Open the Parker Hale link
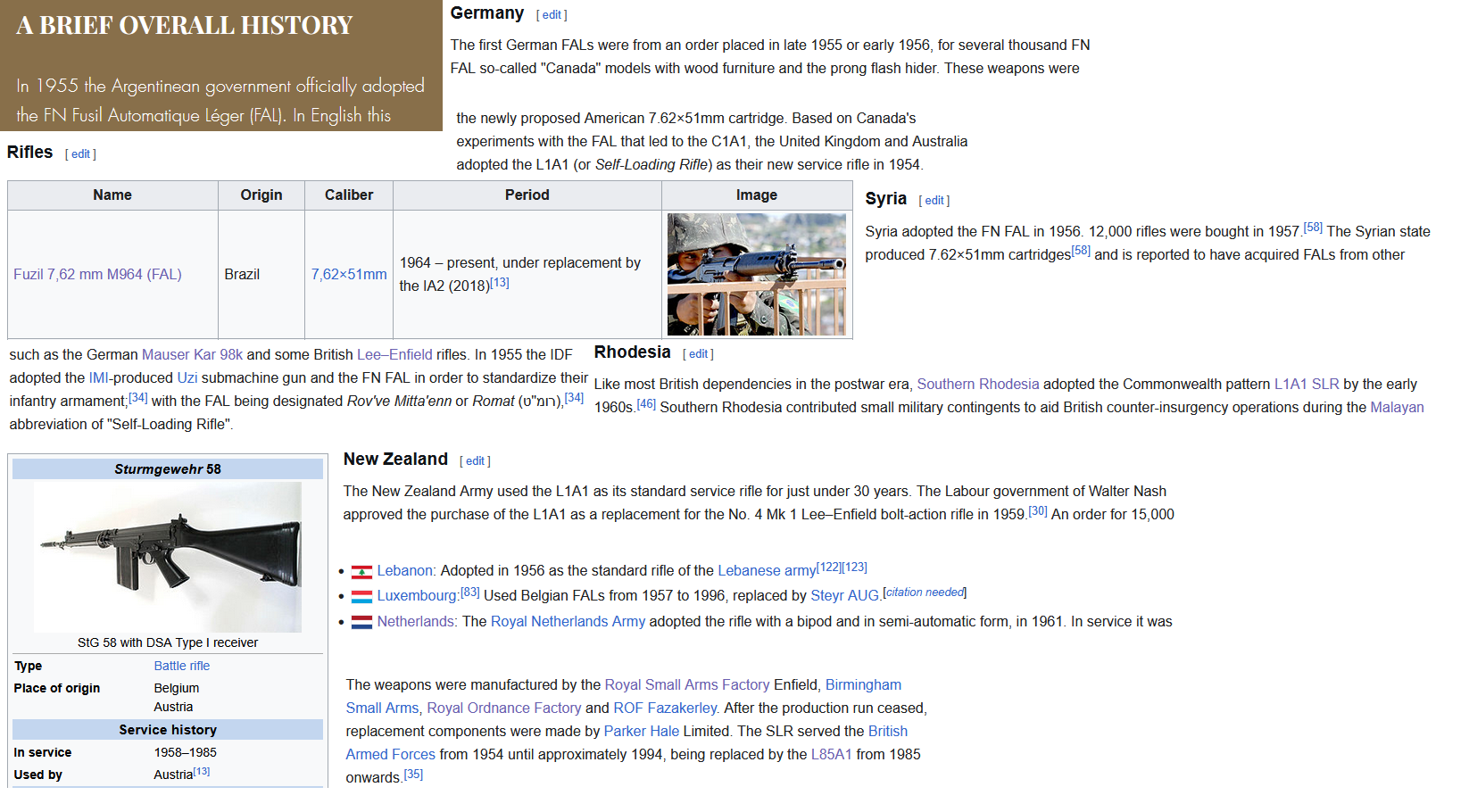 [642, 732]
